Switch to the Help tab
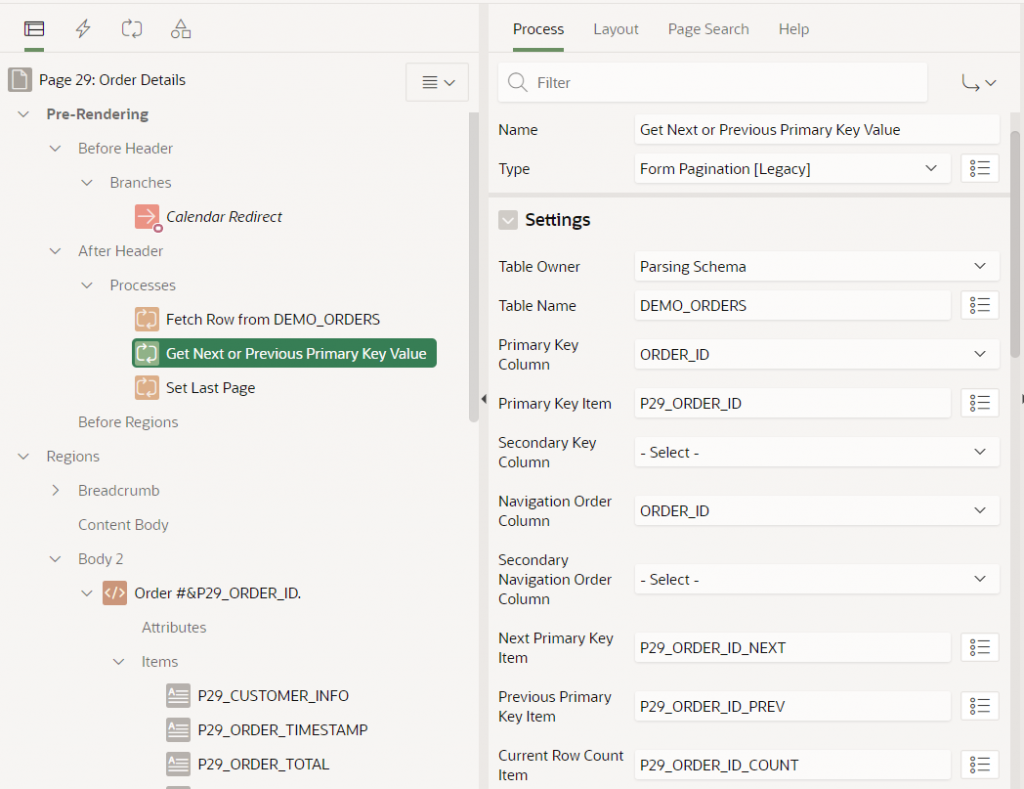1024x789 pixels. coord(793,29)
